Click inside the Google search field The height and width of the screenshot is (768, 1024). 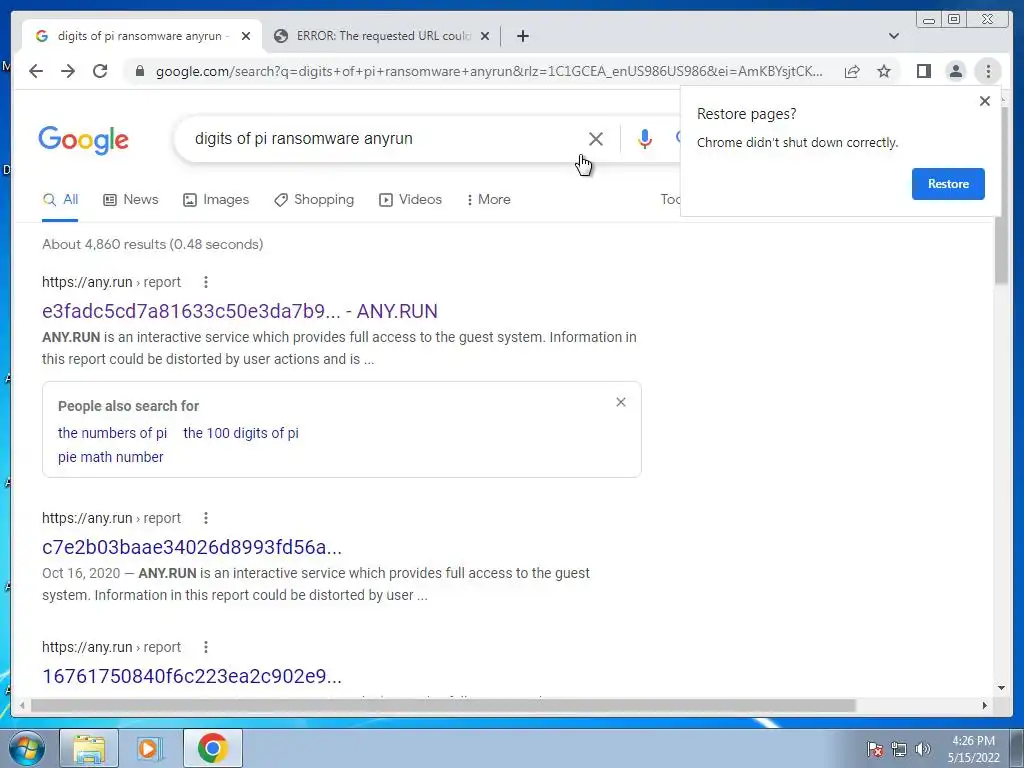385,138
